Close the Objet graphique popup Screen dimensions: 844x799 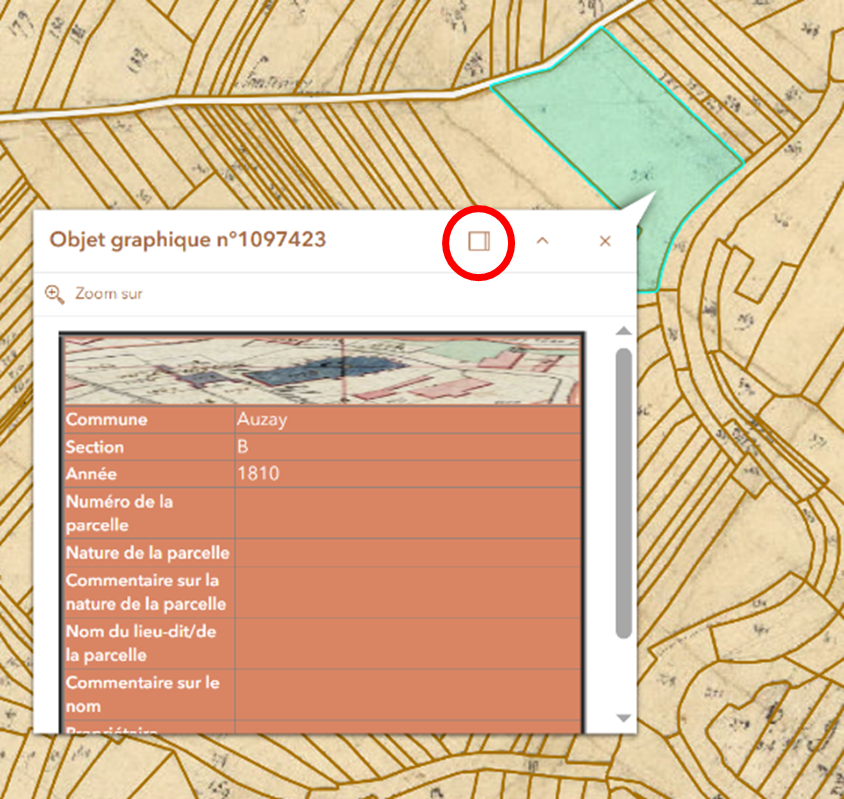tap(605, 241)
